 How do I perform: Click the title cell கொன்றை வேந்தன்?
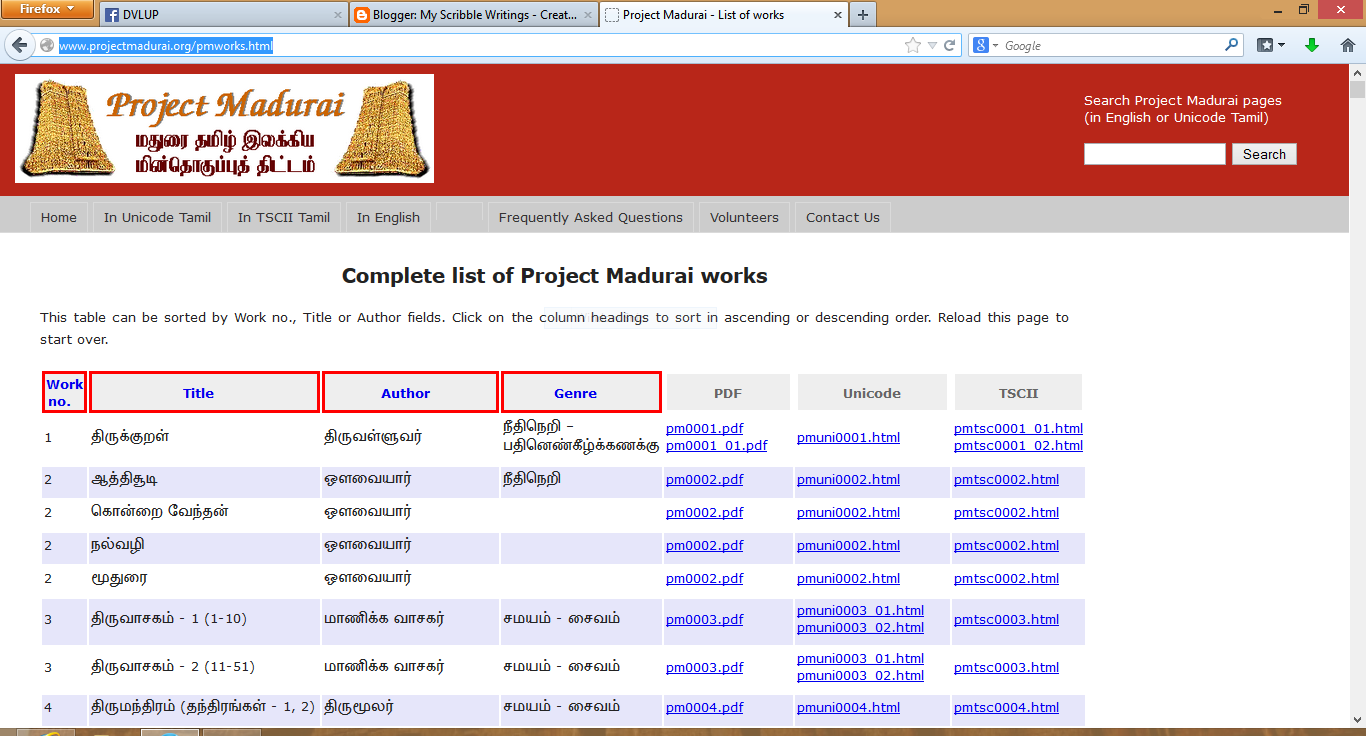point(160,512)
